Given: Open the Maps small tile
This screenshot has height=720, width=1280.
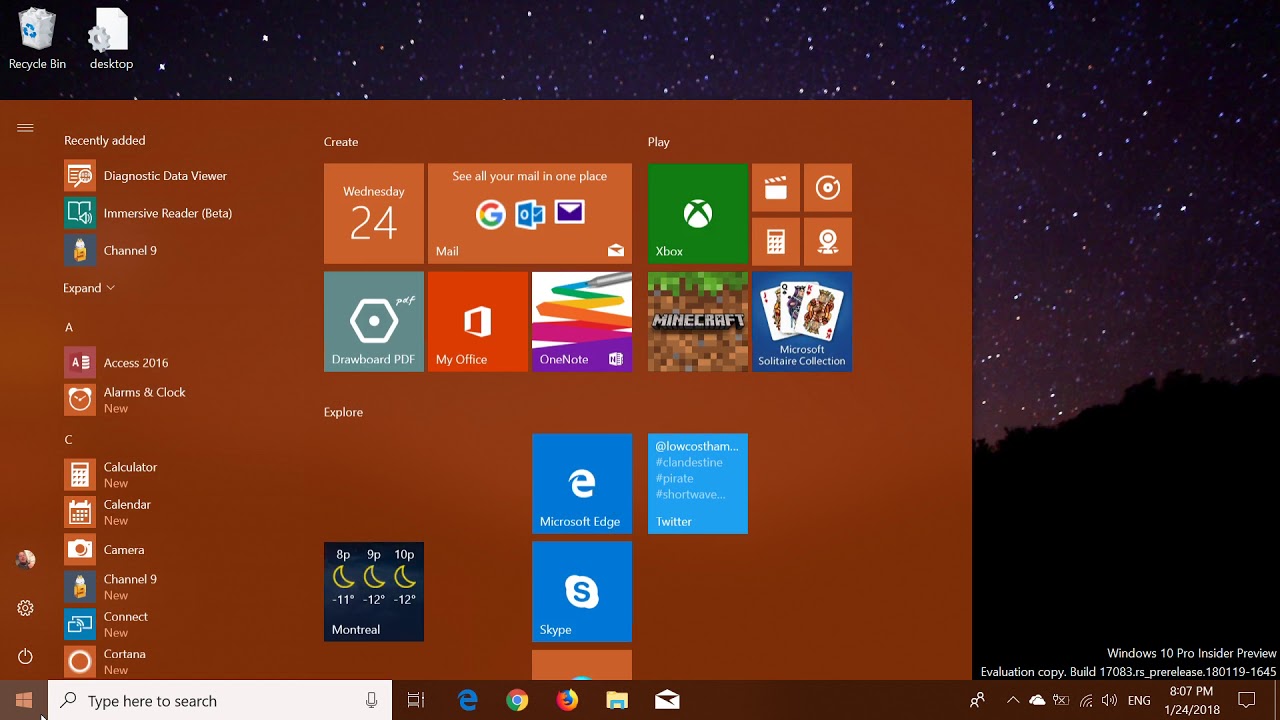Looking at the screenshot, I should tap(828, 240).
